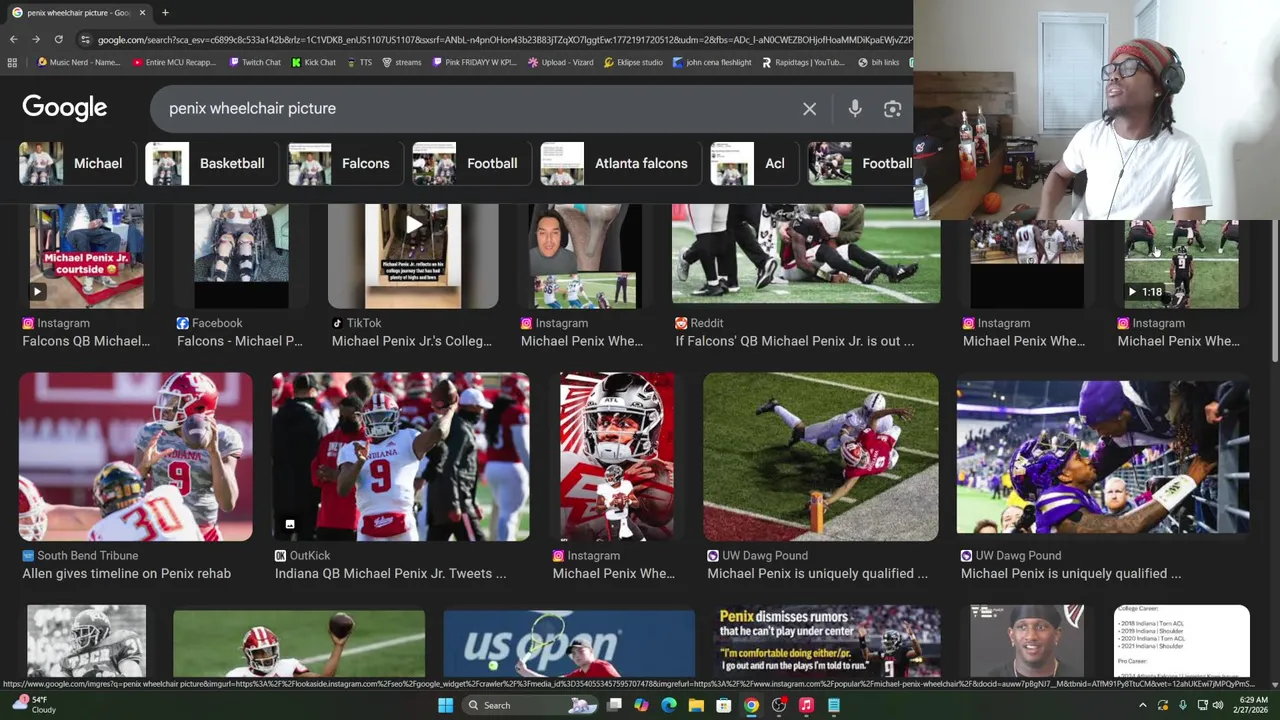Open 'Michael Penix Jr.'s Colleg...' TikTok title
The height and width of the screenshot is (720, 1280).
[x=412, y=341]
